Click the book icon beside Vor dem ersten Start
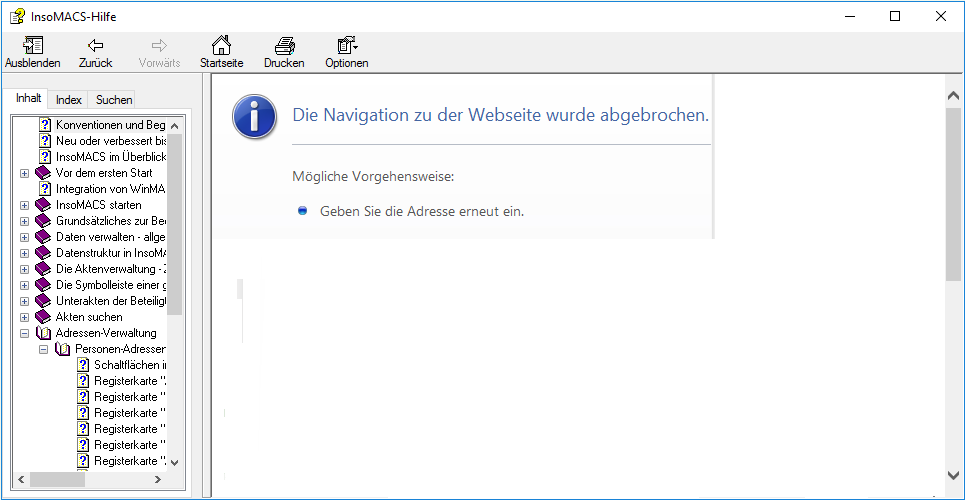 point(43,173)
